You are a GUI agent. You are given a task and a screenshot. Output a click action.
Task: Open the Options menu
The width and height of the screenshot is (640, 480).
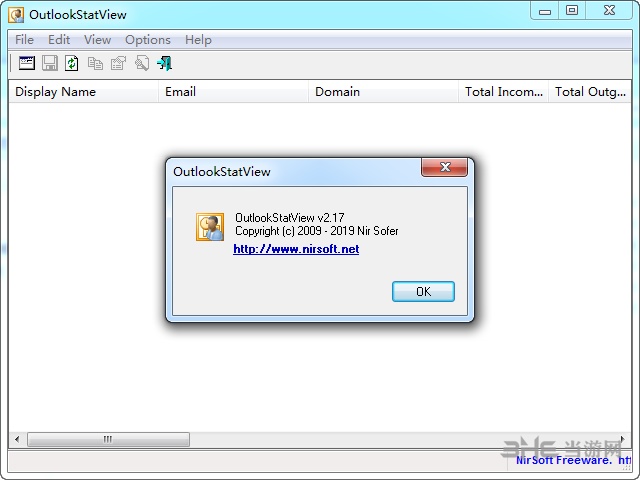pos(148,40)
